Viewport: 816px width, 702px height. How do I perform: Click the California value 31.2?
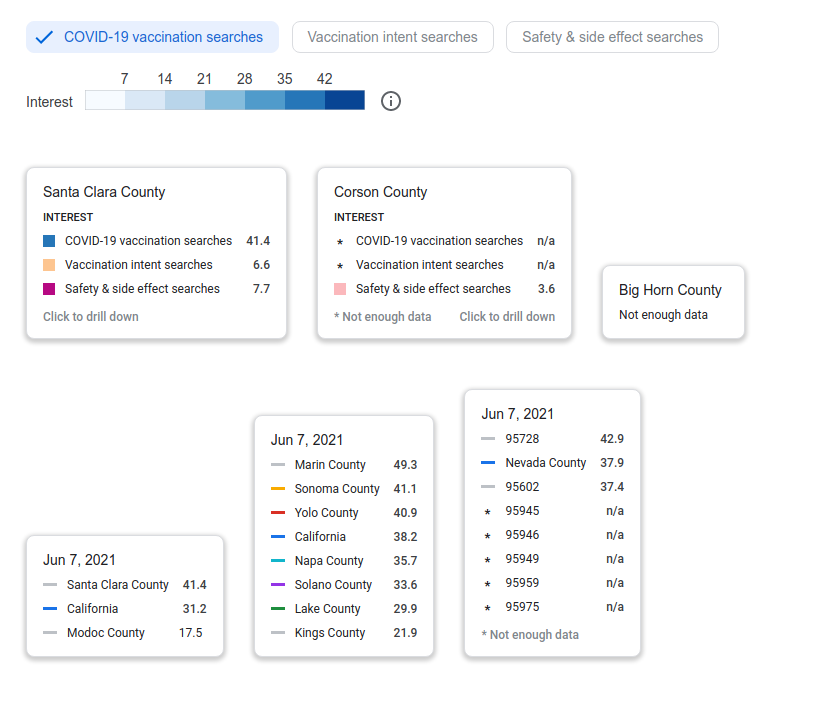coord(194,608)
